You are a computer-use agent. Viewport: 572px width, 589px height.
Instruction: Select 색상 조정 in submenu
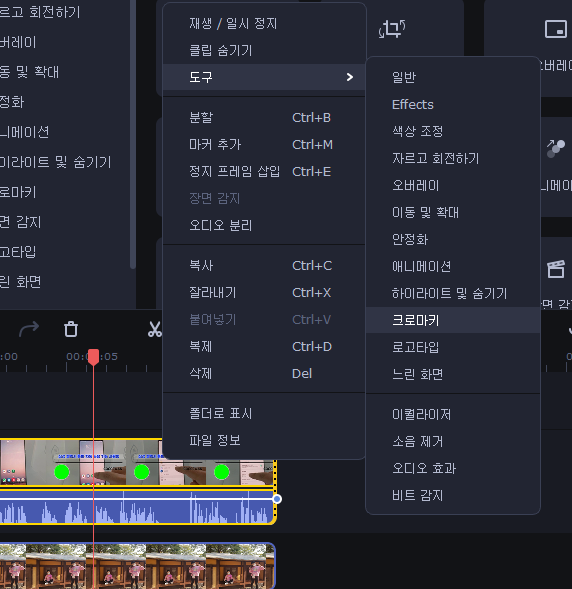[x=453, y=131]
